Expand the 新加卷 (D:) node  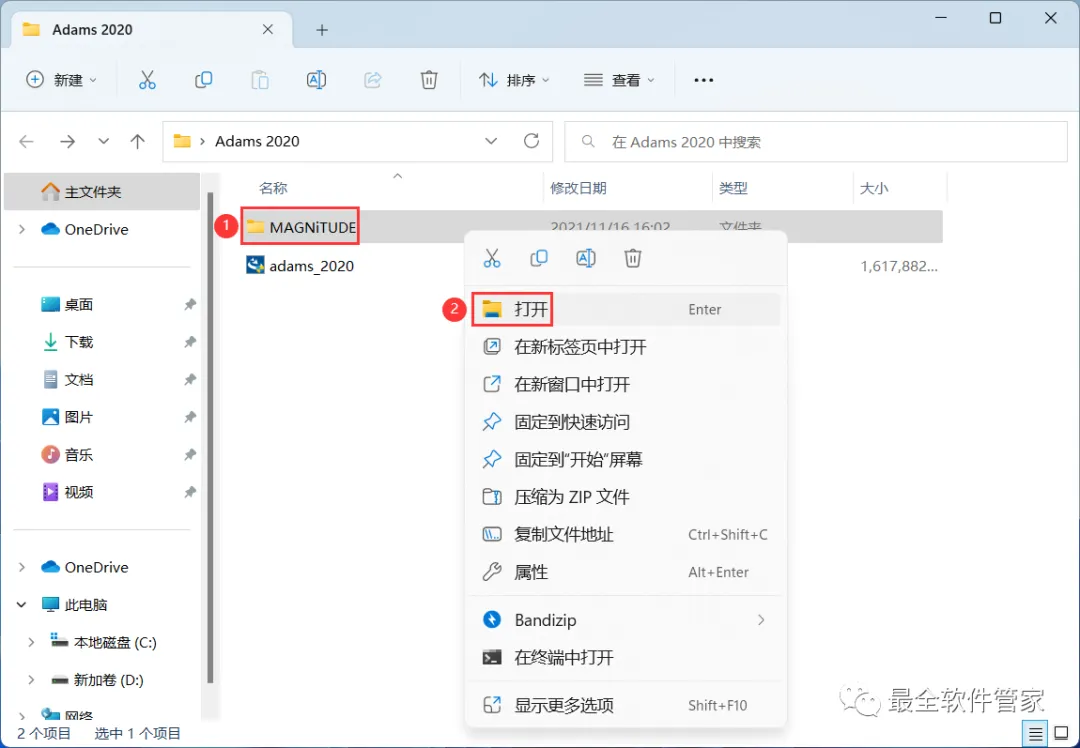tap(31, 680)
